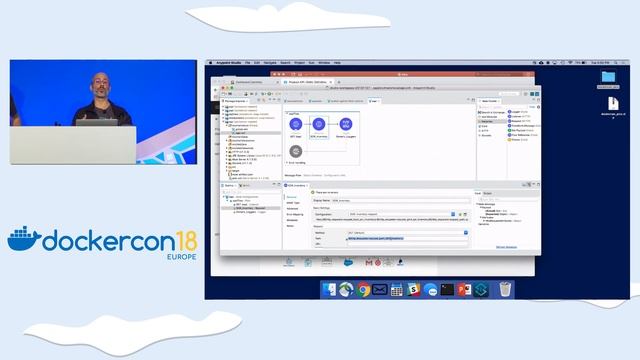Open Calendar from the Dock
Viewport: 640px width, 360px height.
[x=396, y=290]
